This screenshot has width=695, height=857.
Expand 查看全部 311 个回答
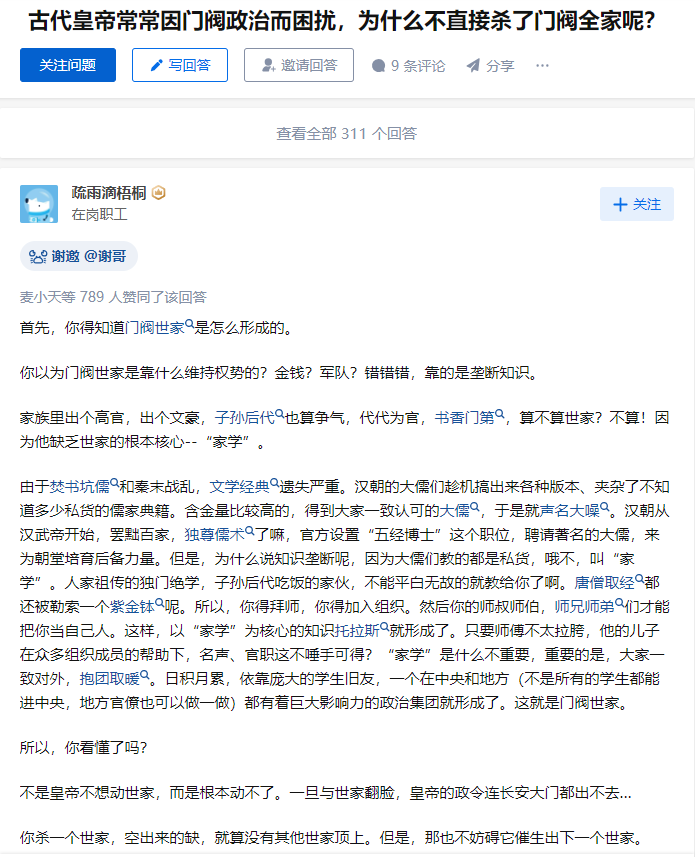(346, 133)
